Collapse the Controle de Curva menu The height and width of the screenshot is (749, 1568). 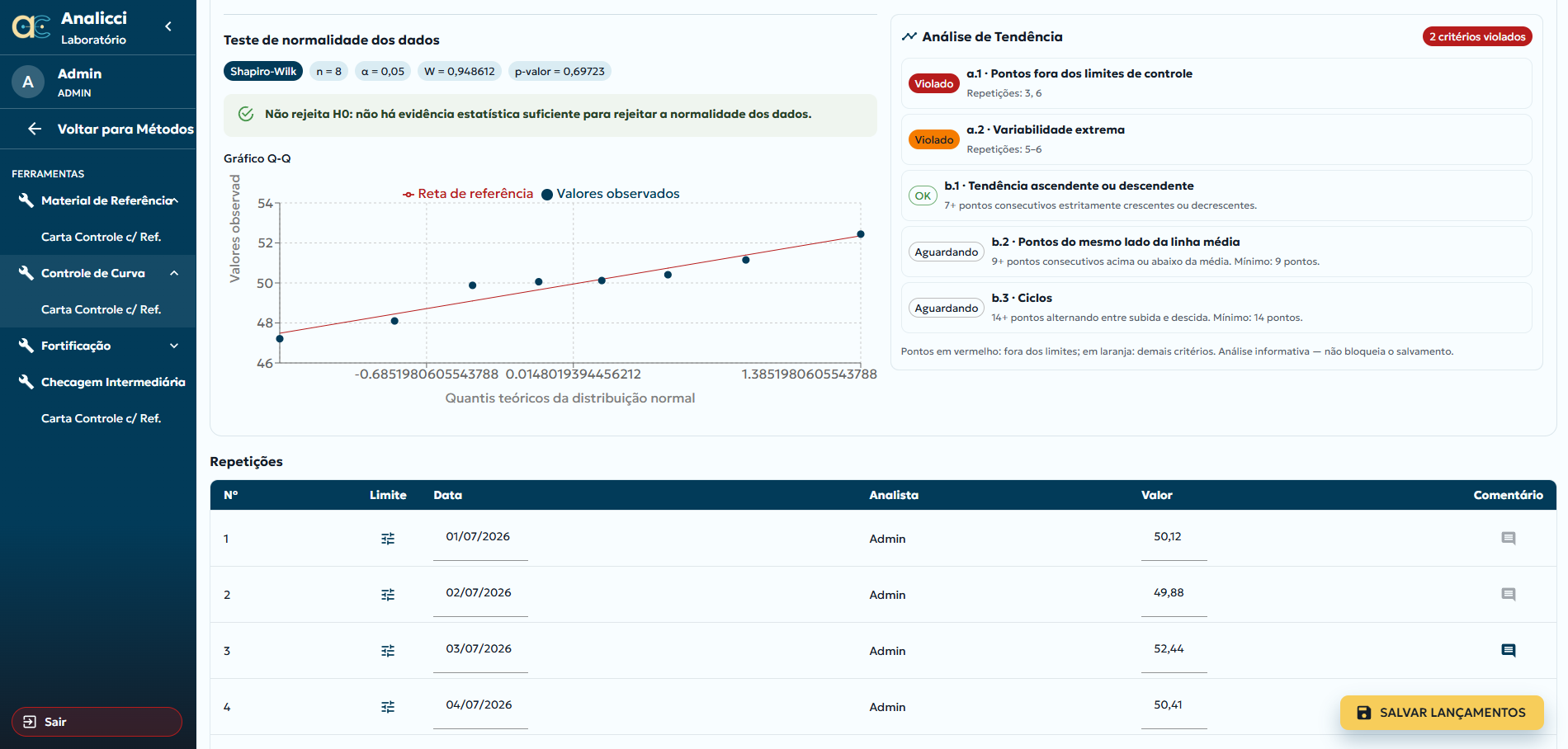[x=174, y=273]
